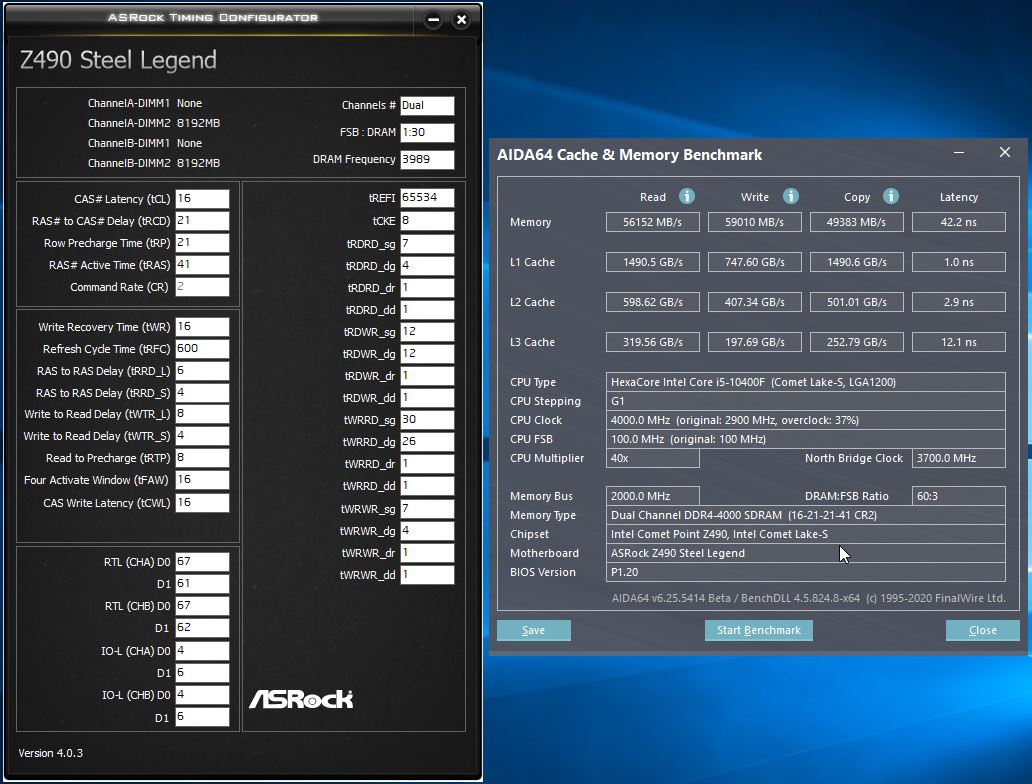Image resolution: width=1032 pixels, height=784 pixels.
Task: Click the Close button in AIDA64
Action: click(x=983, y=630)
